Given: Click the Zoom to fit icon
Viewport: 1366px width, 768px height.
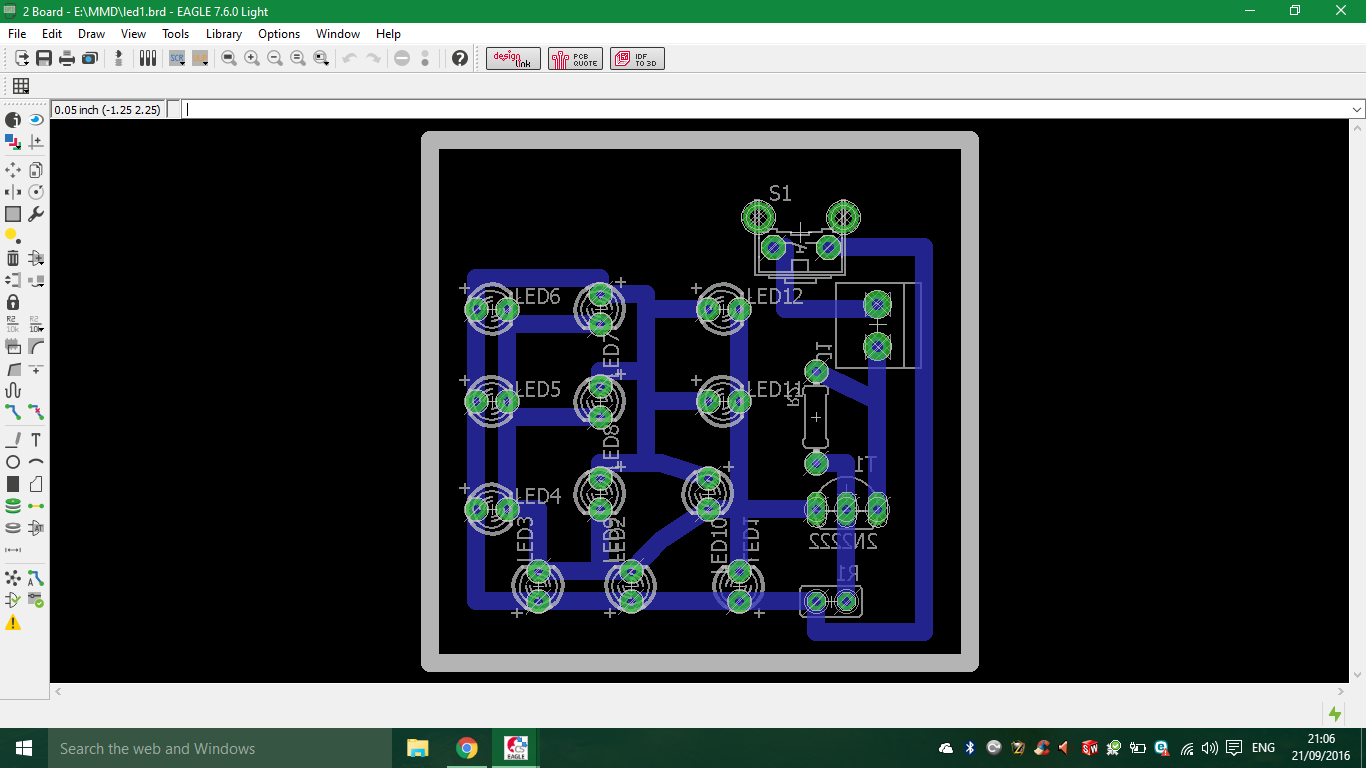Looking at the screenshot, I should 229,58.
